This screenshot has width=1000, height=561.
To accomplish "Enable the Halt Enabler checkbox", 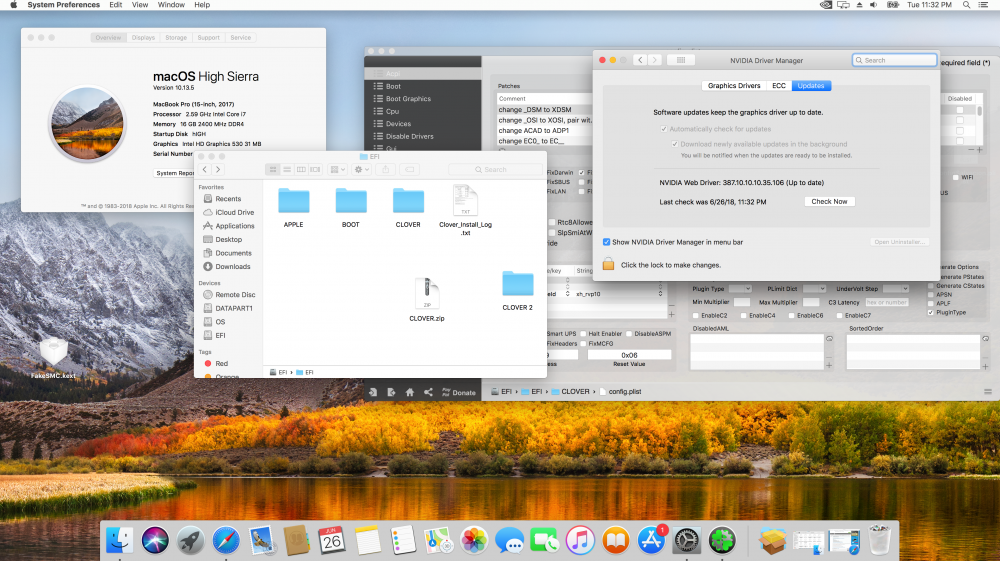I will tap(583, 333).
